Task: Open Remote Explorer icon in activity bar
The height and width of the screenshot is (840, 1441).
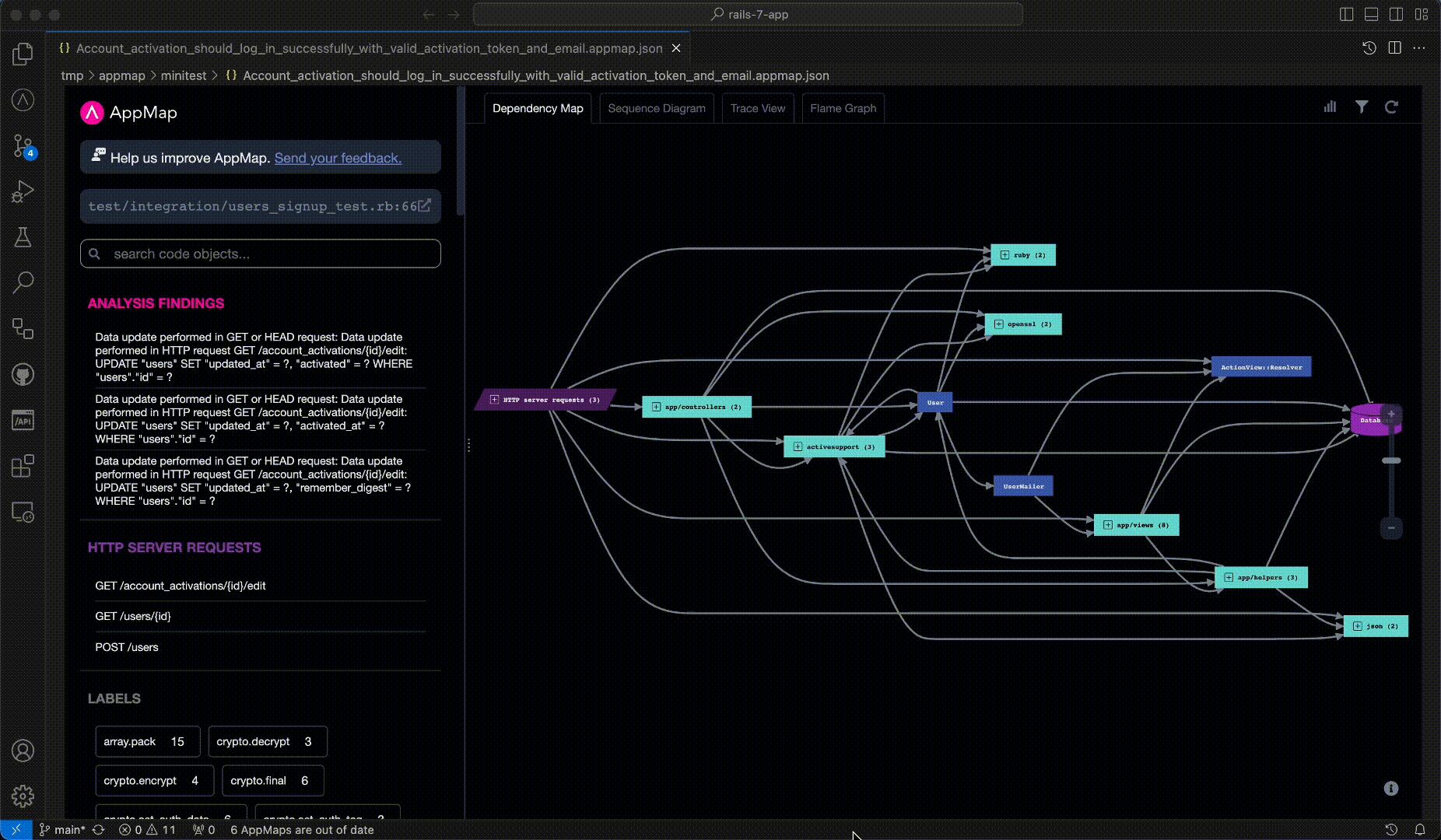Action: [23, 513]
